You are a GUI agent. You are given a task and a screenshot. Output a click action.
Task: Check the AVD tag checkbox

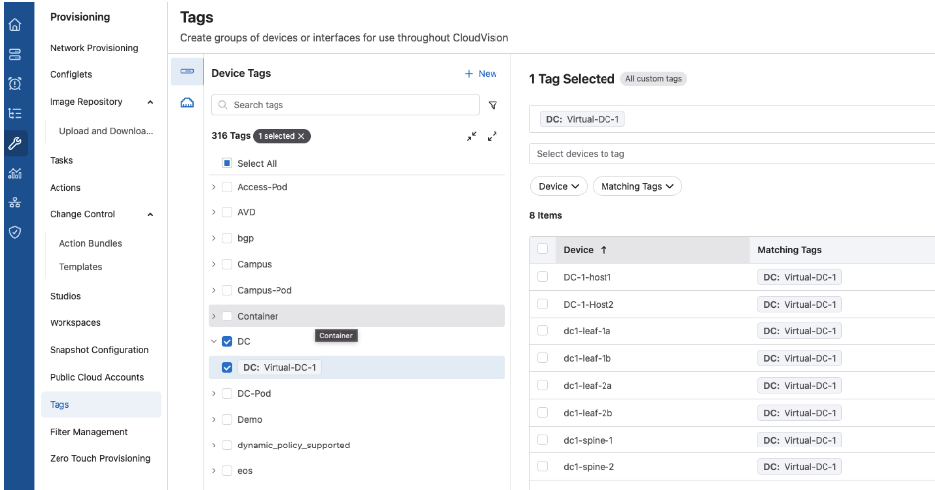pyautogui.click(x=227, y=212)
